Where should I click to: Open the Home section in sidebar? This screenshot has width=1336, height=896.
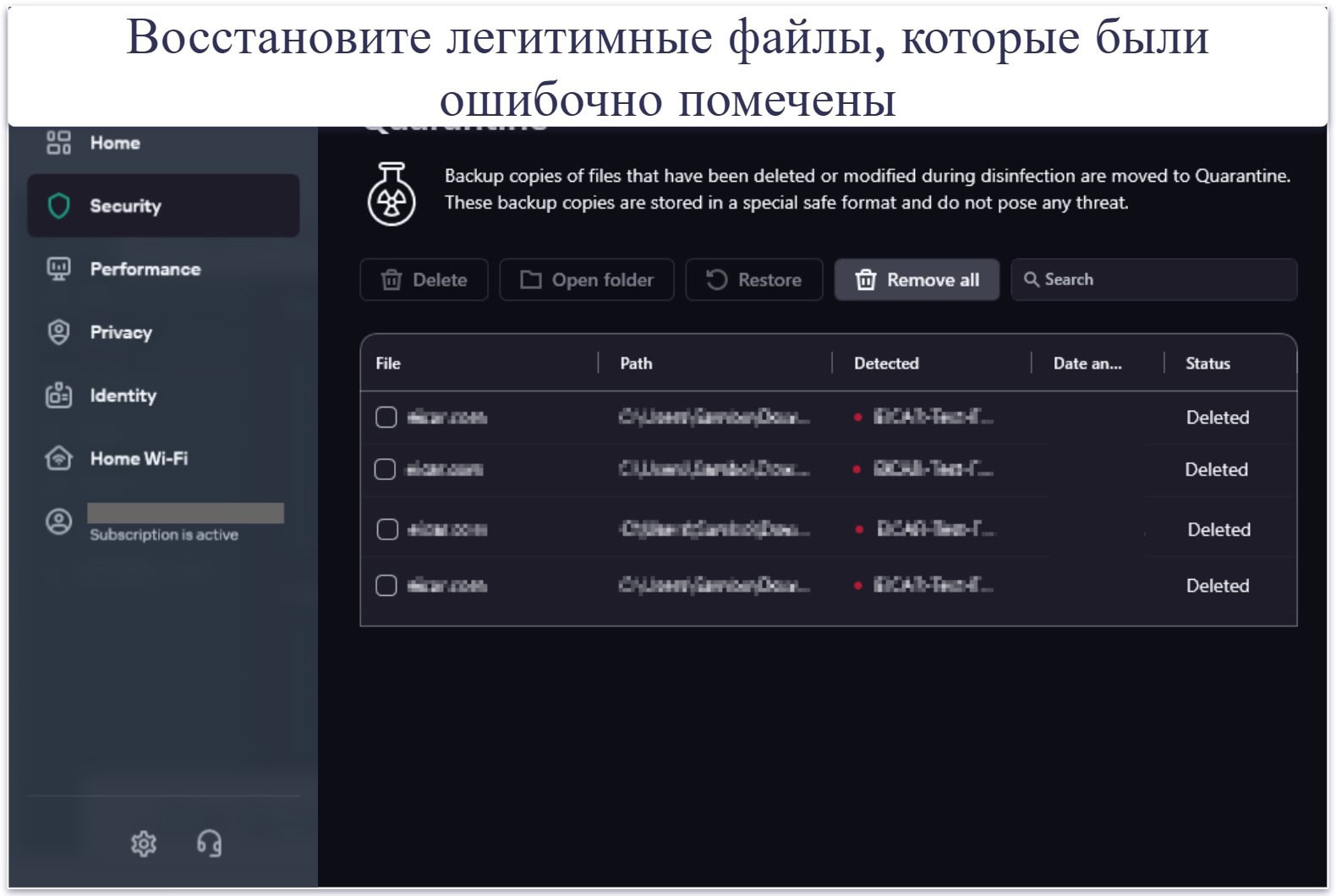pos(115,143)
